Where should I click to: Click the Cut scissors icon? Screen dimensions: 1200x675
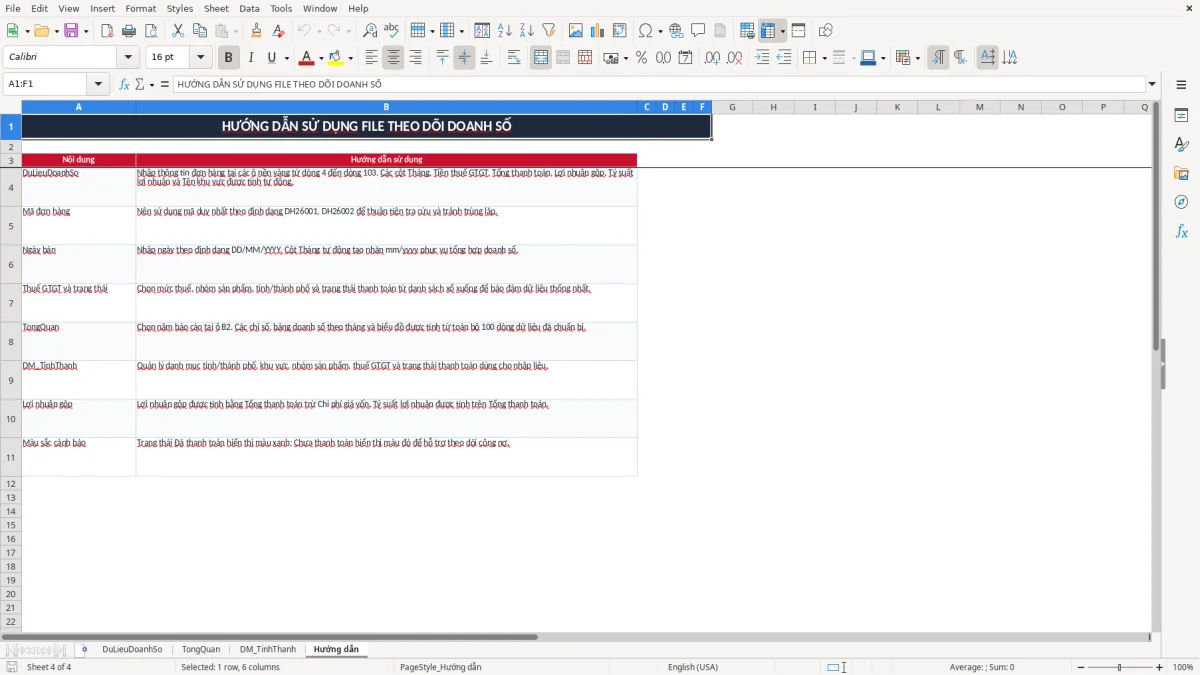tap(178, 31)
